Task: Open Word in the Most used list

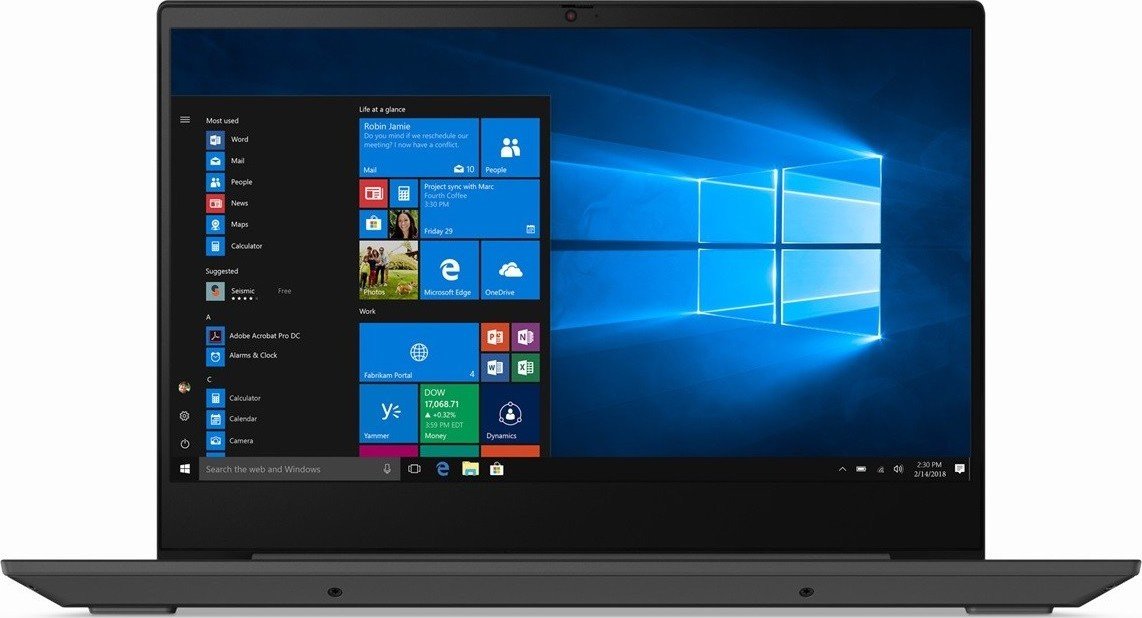Action: (x=227, y=139)
